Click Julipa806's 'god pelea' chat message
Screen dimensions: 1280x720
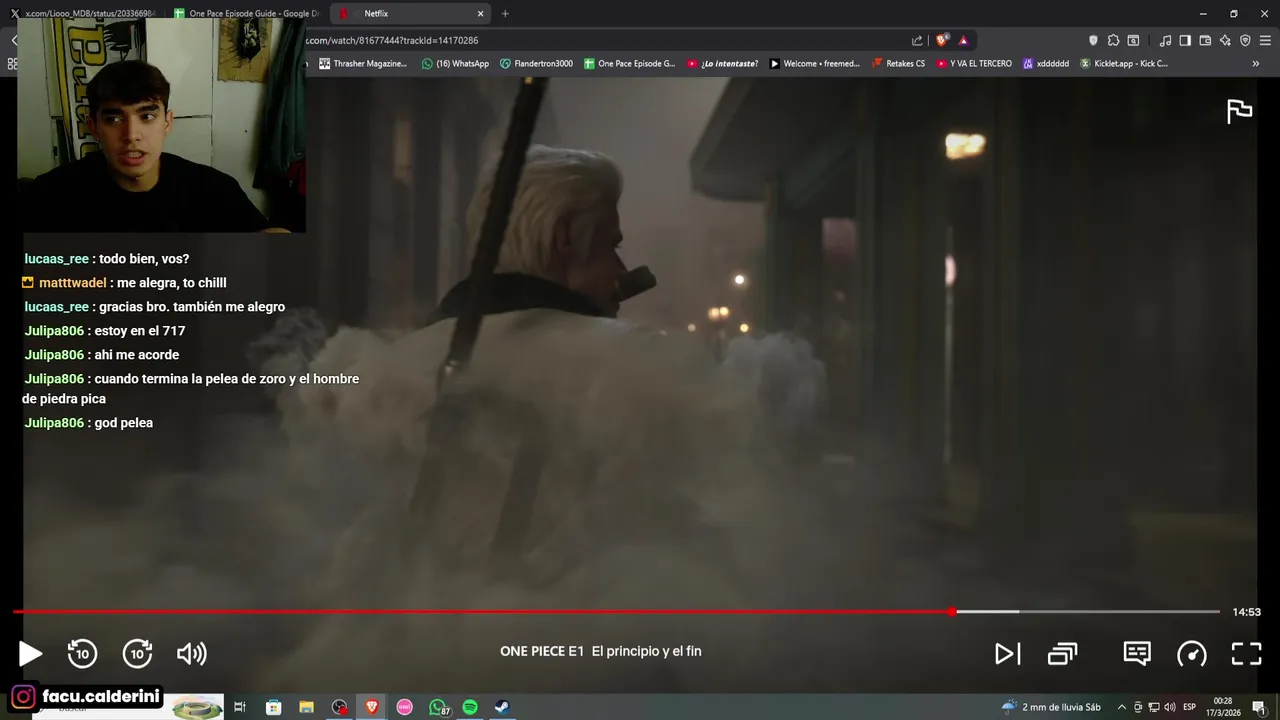[88, 423]
